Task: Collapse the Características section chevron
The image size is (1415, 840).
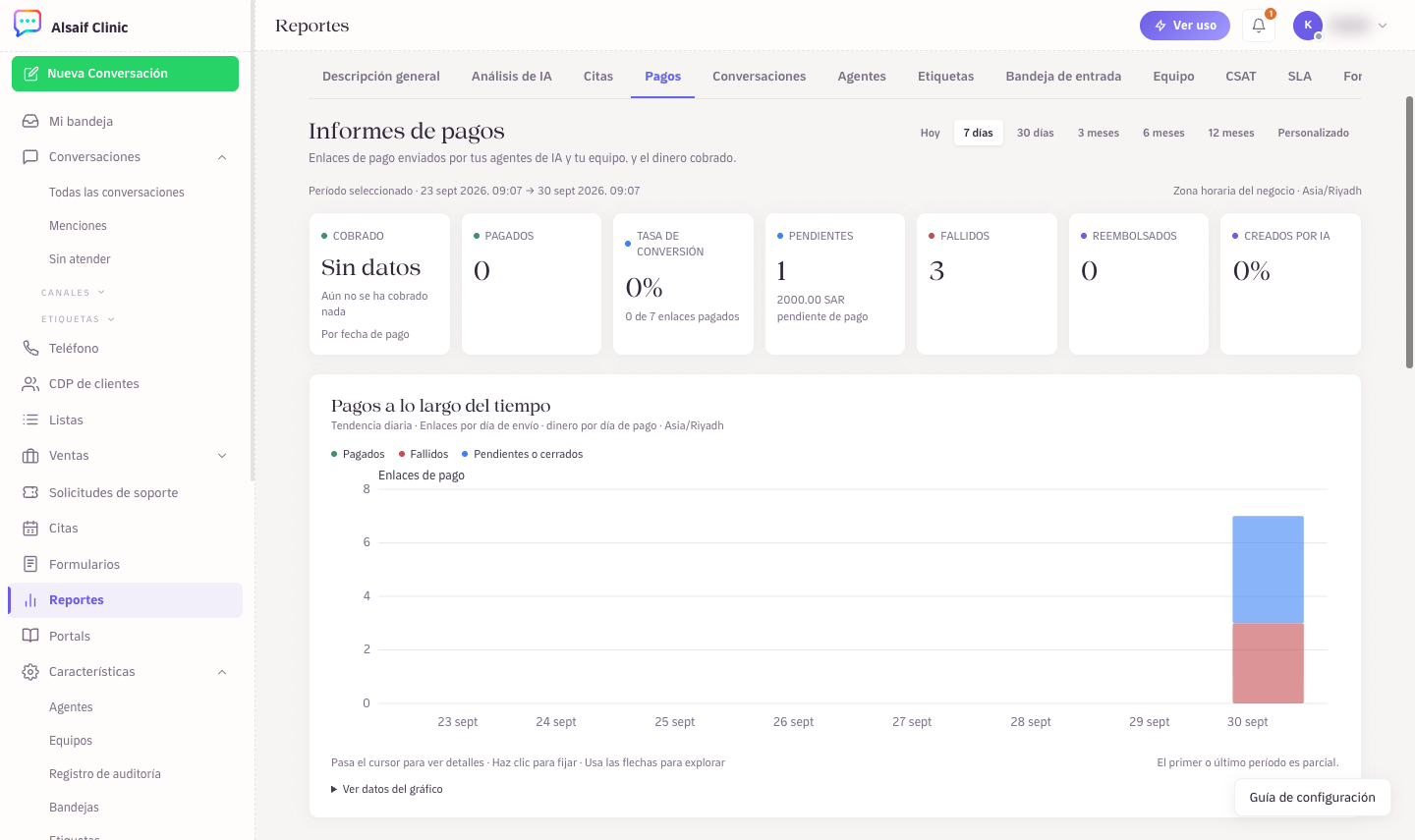Action: pyautogui.click(x=222, y=672)
